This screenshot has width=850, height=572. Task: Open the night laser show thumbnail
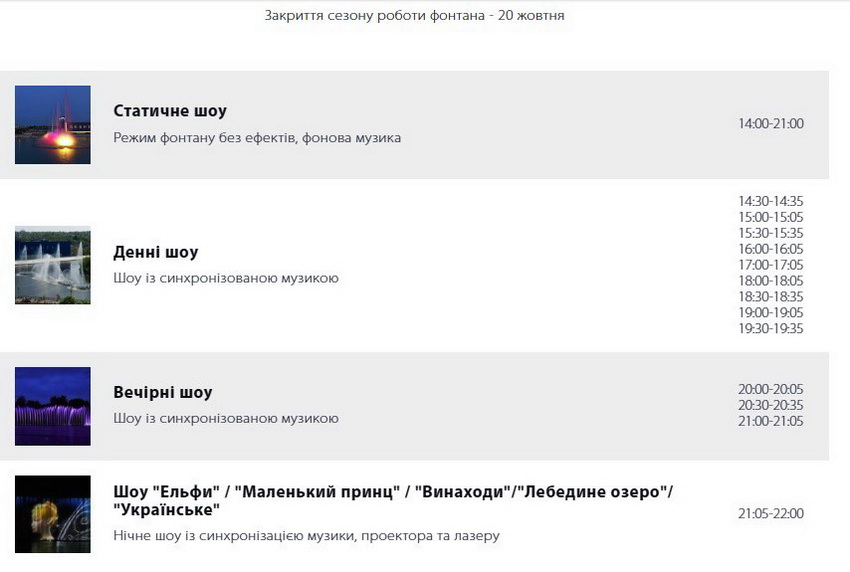[x=53, y=513]
